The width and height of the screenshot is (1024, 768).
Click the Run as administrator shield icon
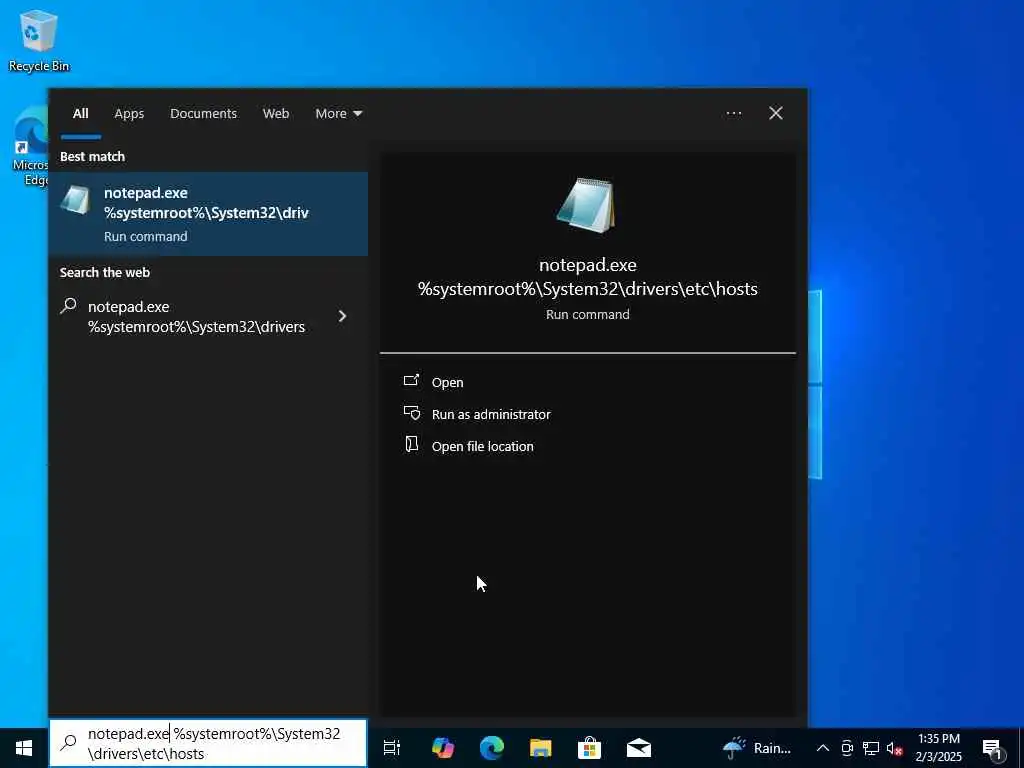click(411, 413)
